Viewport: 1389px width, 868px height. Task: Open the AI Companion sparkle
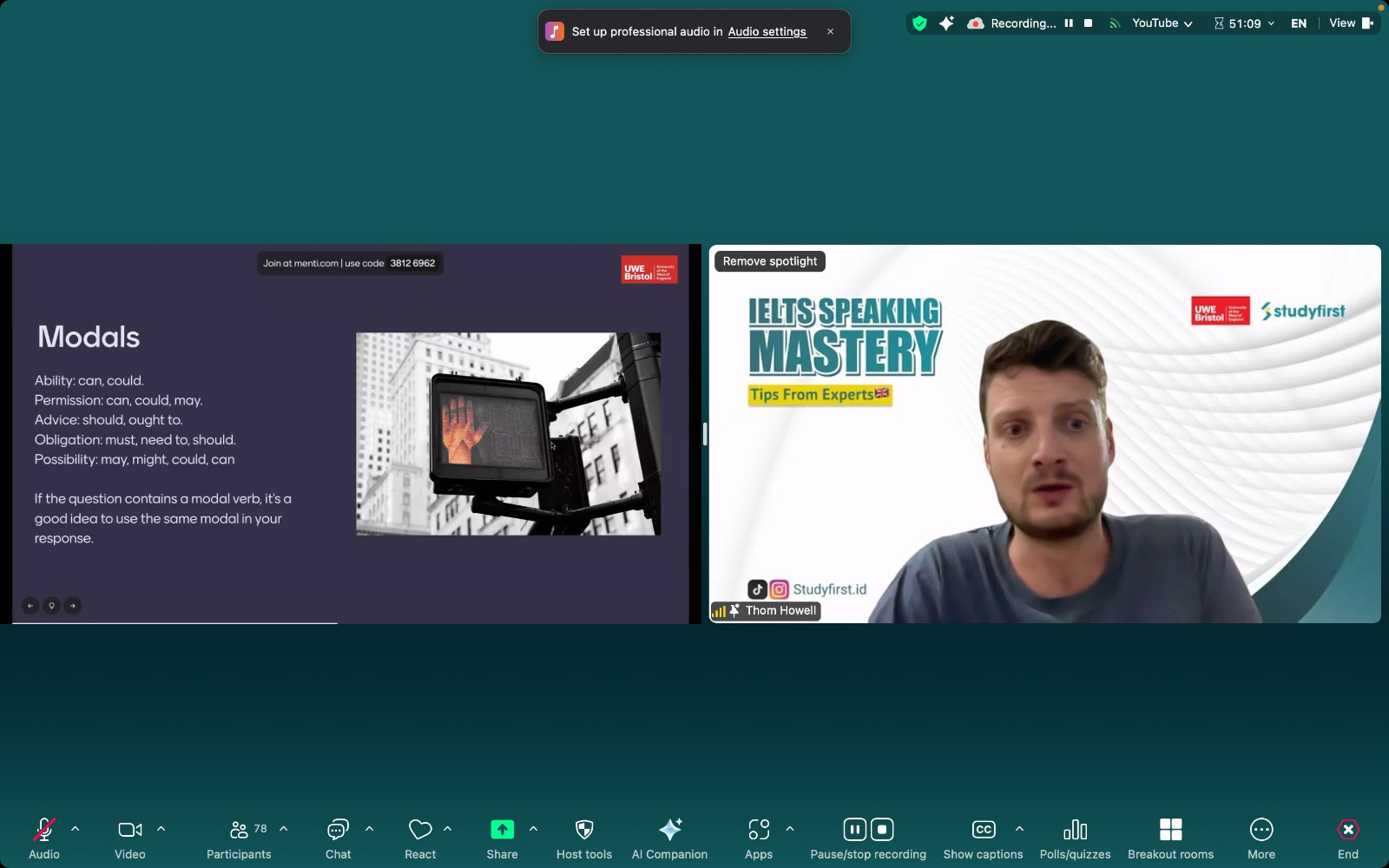tap(669, 838)
